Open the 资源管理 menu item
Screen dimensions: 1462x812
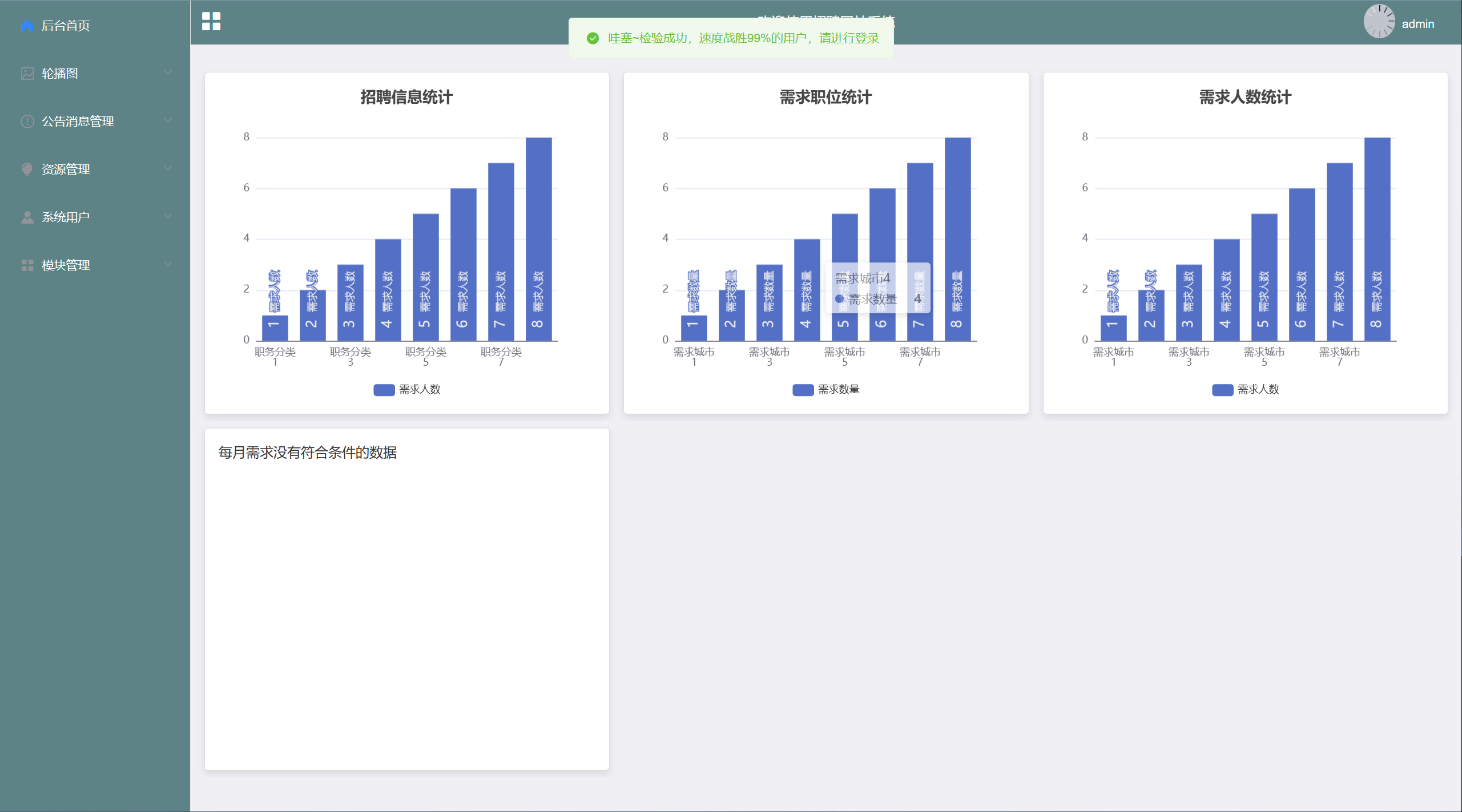(66, 169)
